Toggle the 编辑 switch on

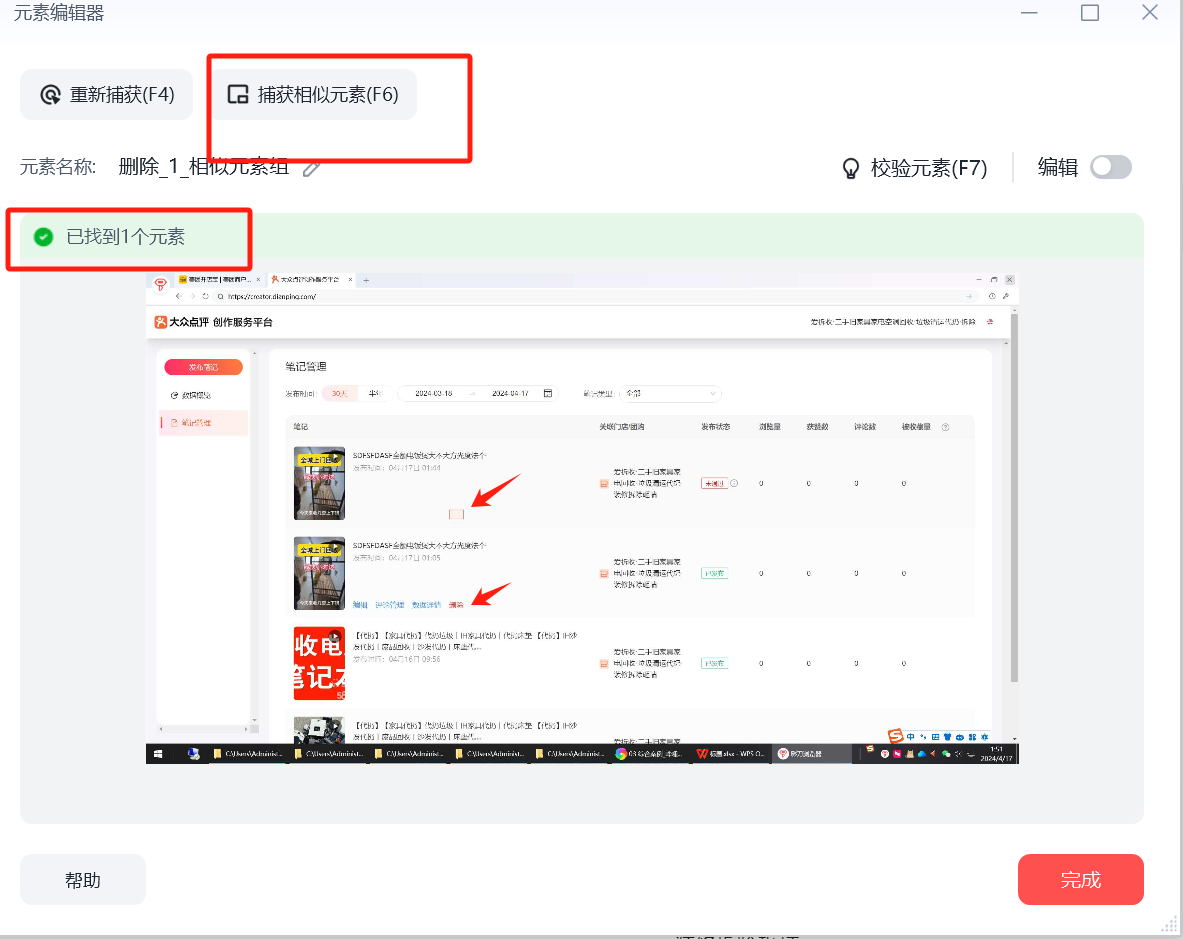click(x=1111, y=167)
